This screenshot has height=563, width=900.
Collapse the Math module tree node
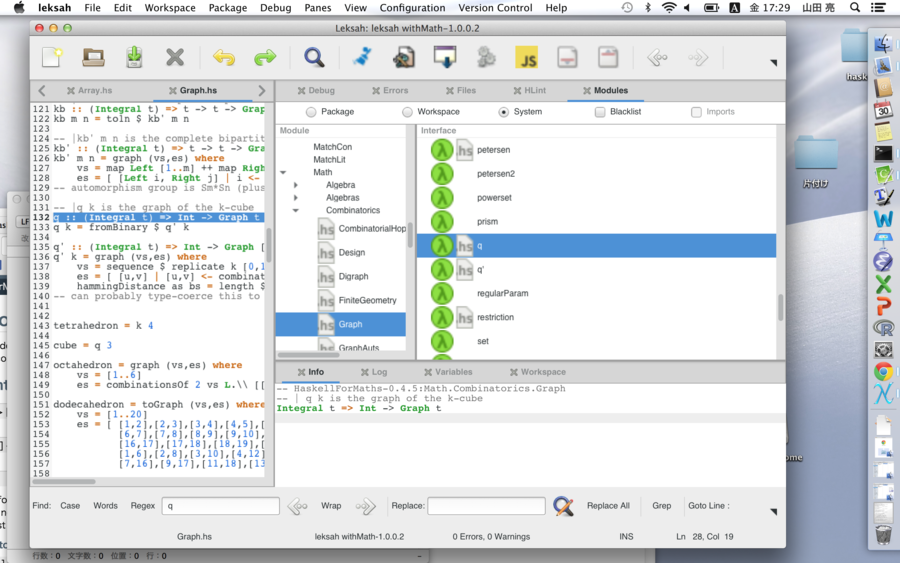click(283, 172)
